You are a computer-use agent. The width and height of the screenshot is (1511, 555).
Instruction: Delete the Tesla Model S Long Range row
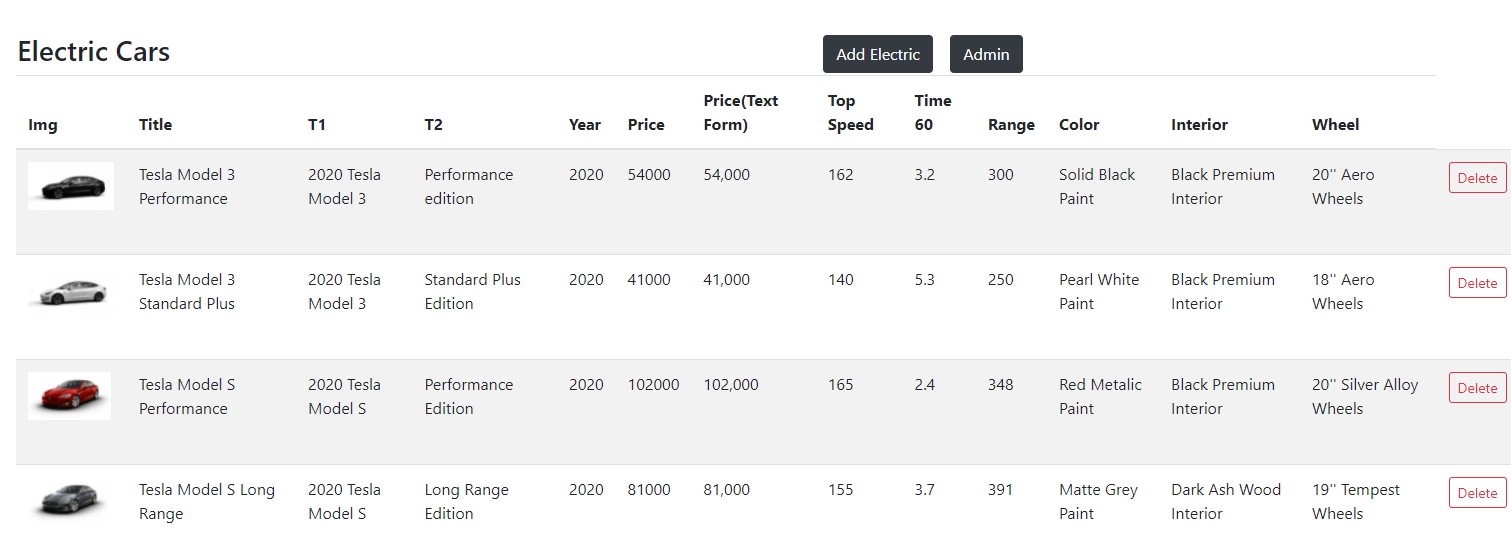point(1477,493)
